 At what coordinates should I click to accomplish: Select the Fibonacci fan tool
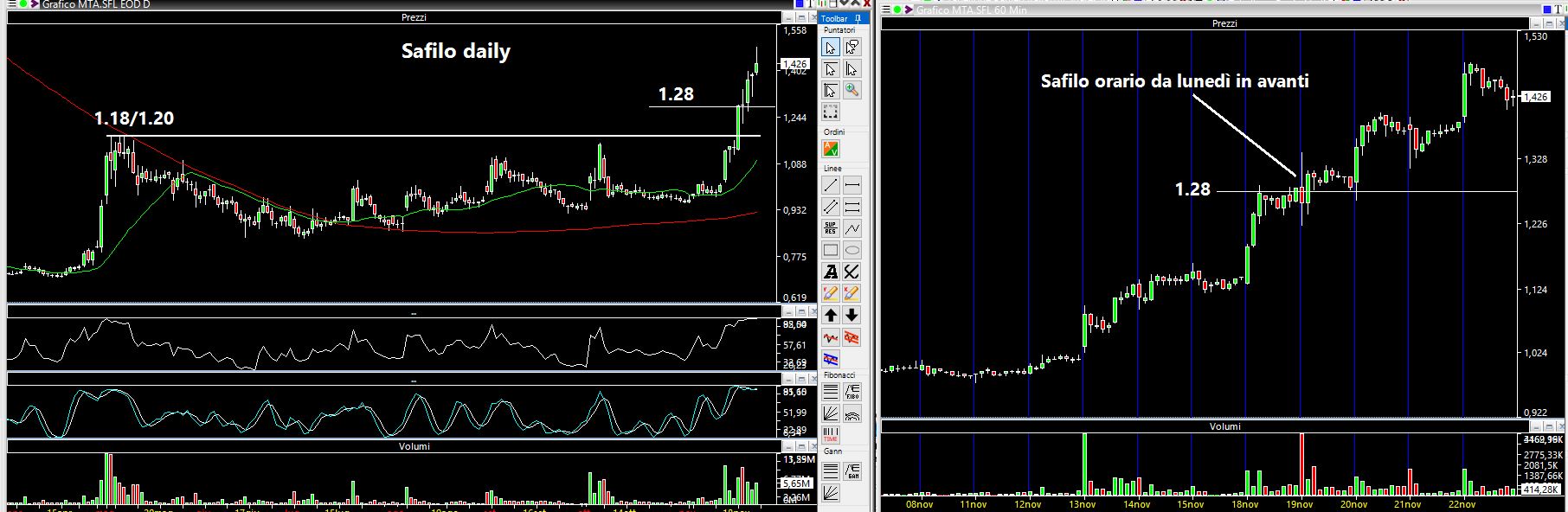pos(831,413)
